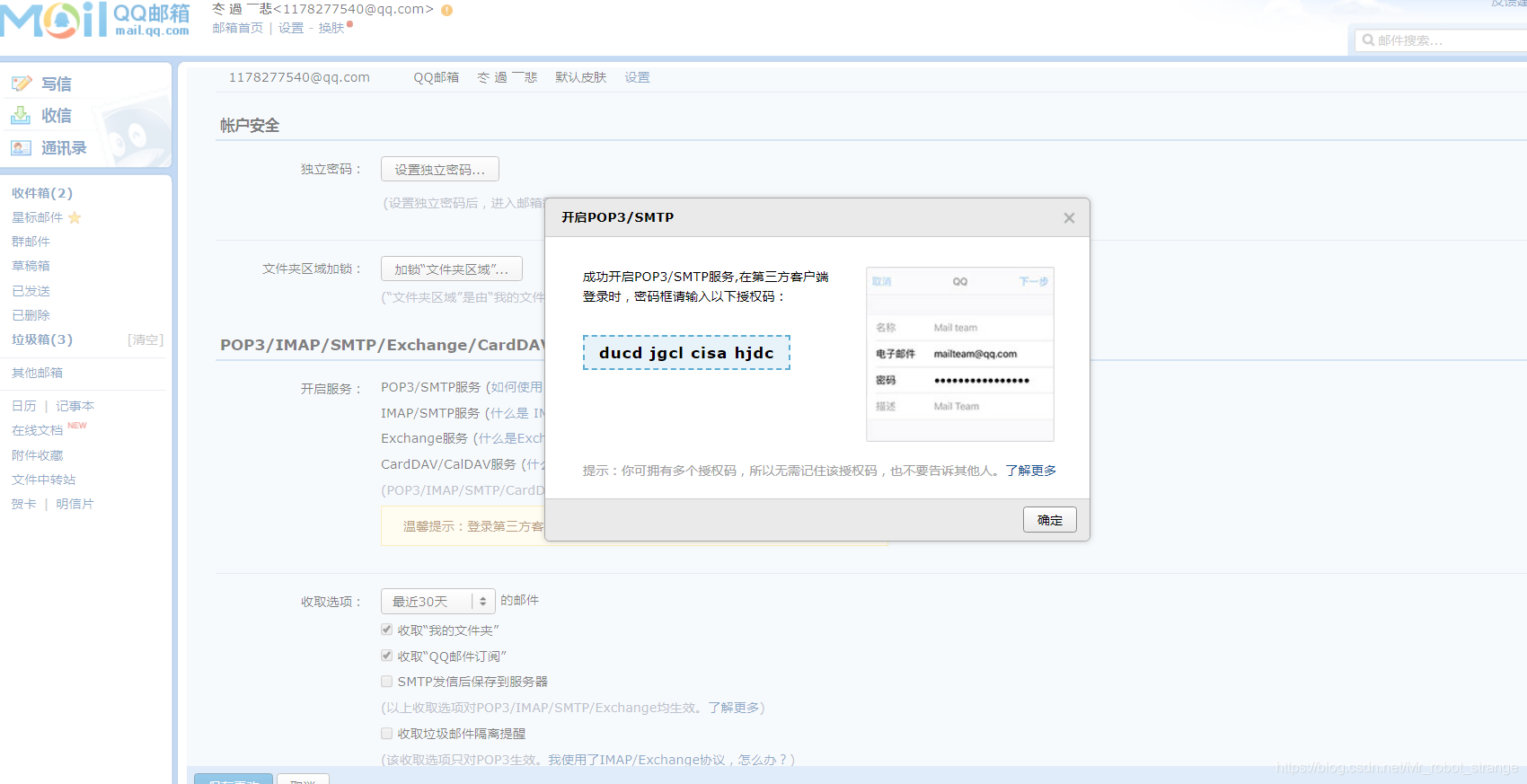
Task: Click 确定 button in dialog
Action: click(x=1049, y=520)
